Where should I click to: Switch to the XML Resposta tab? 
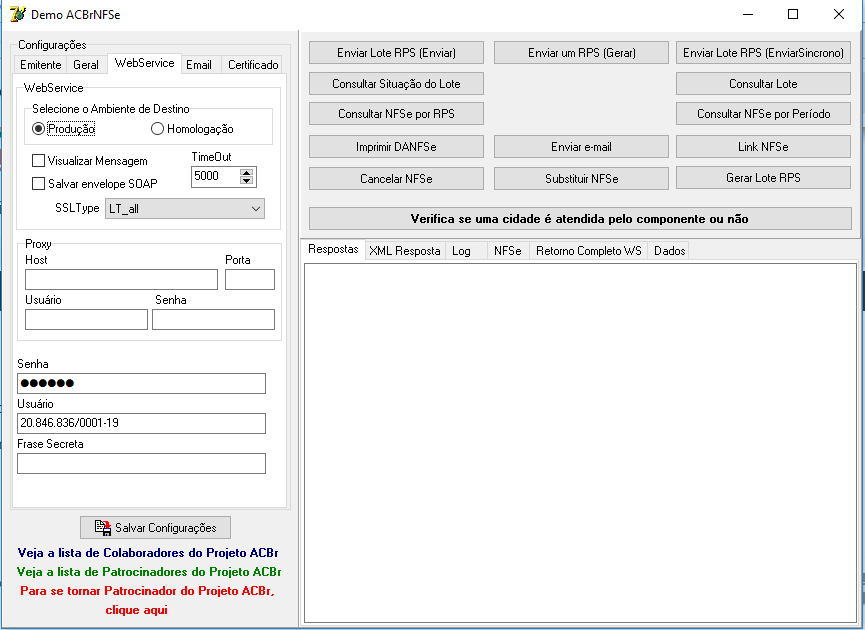tap(405, 251)
